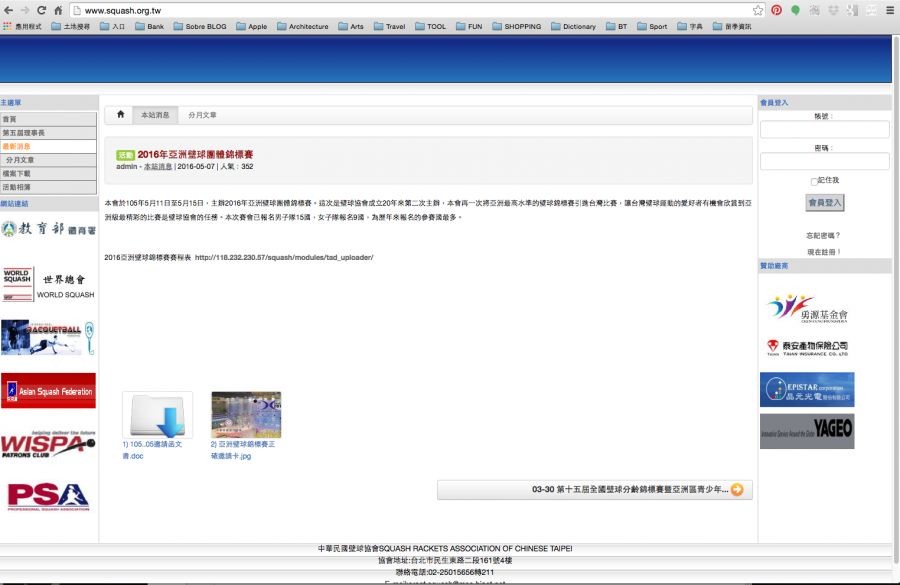Open the browser home page icon
Image resolution: width=900 pixels, height=585 pixels.
pos(58,10)
